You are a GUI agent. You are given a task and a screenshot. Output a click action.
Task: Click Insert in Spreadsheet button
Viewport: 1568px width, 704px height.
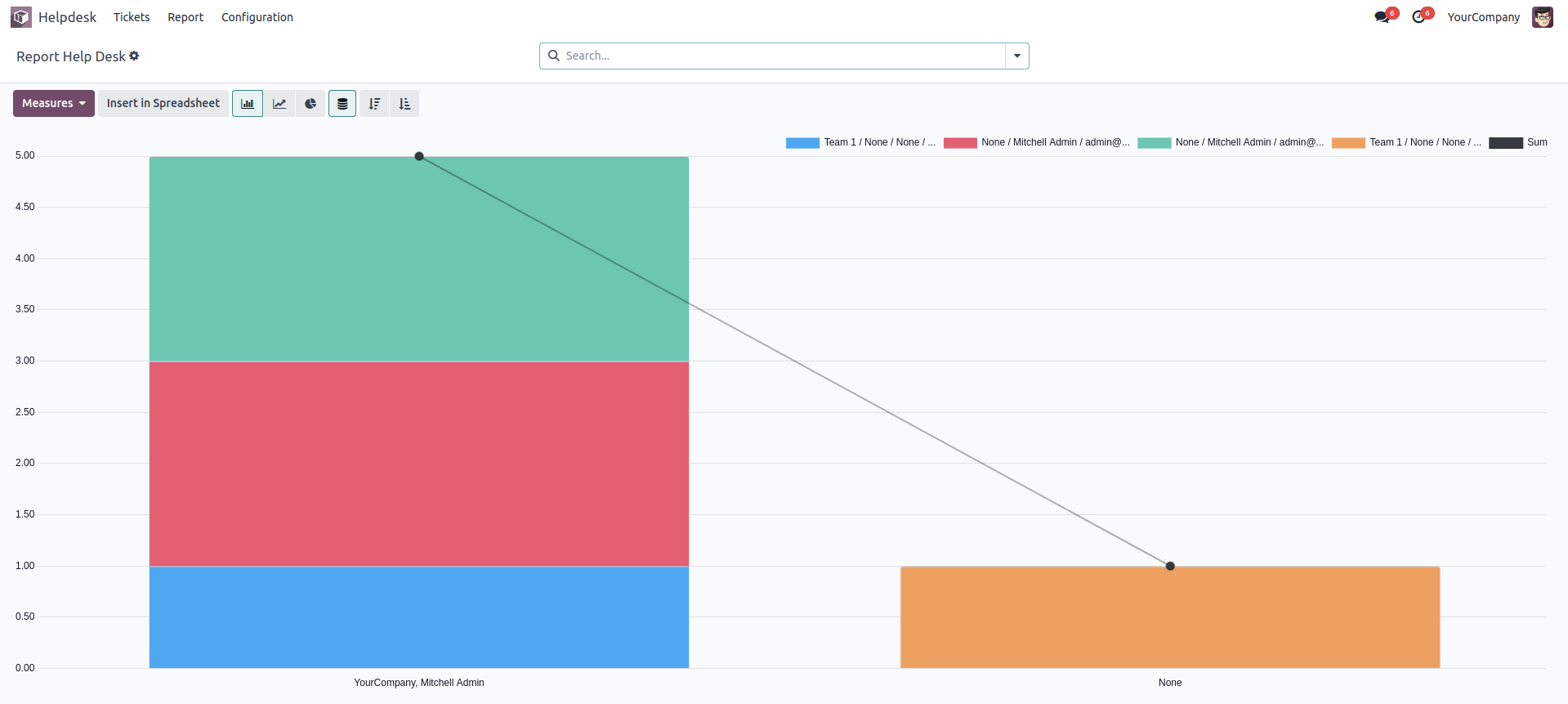163,104
